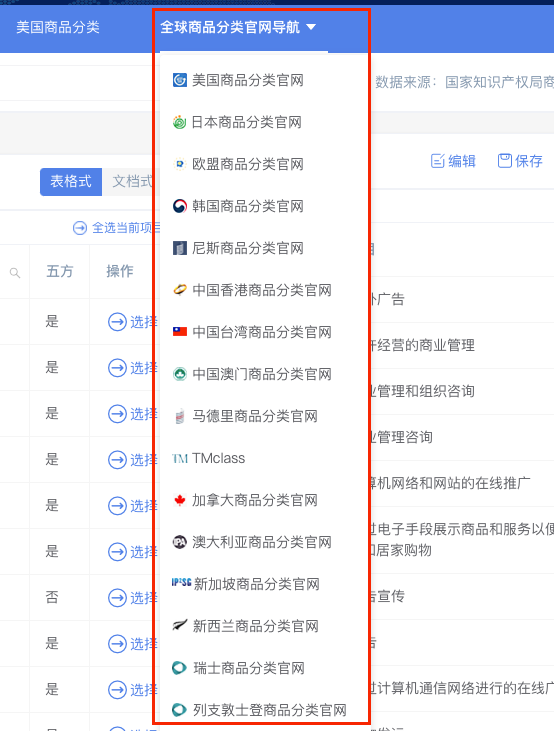The image size is (554, 731).
Task: Open 欧盟商品分类官网 menu entry
Action: pos(248,164)
